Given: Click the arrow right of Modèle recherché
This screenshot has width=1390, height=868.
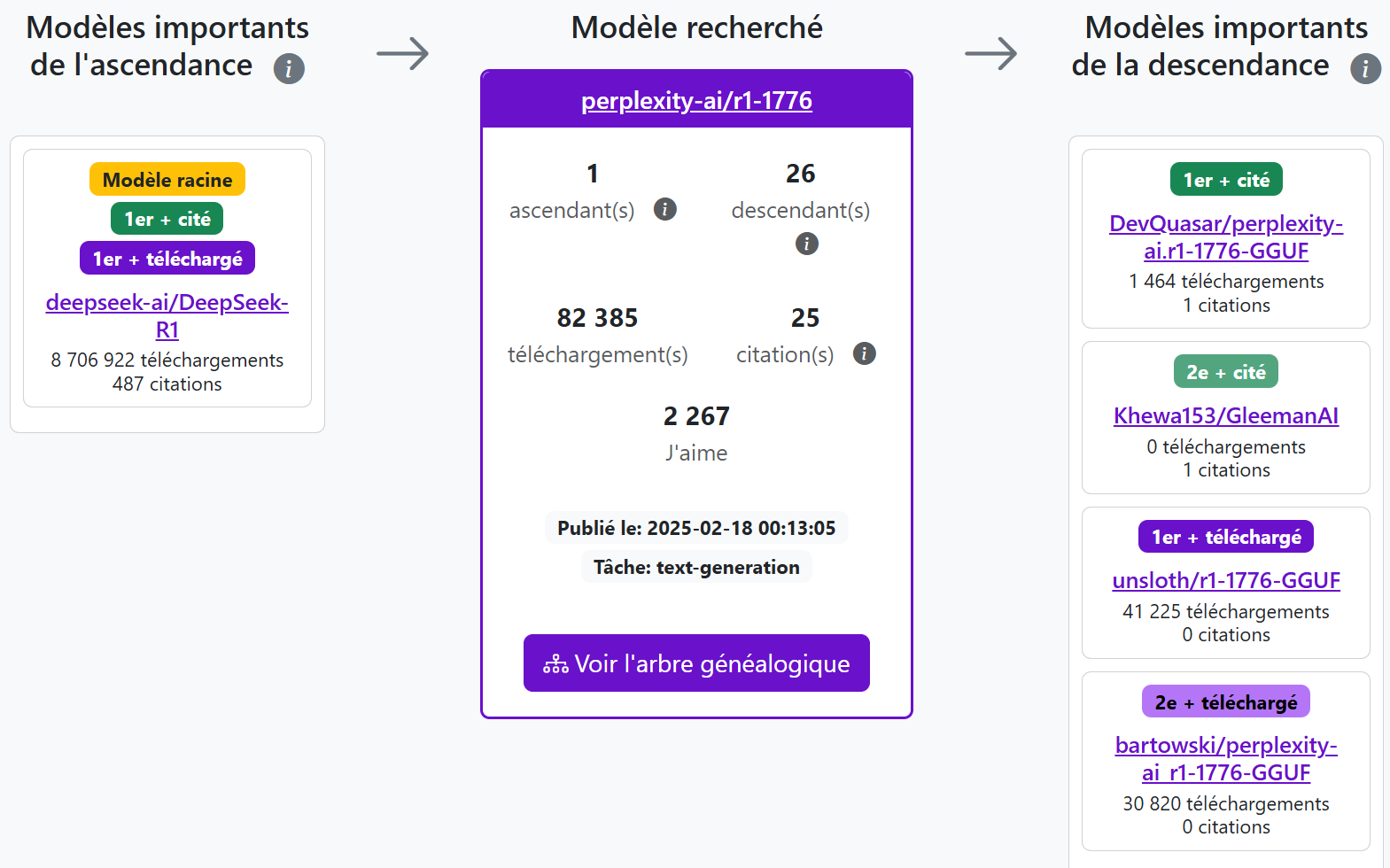Looking at the screenshot, I should point(990,54).
